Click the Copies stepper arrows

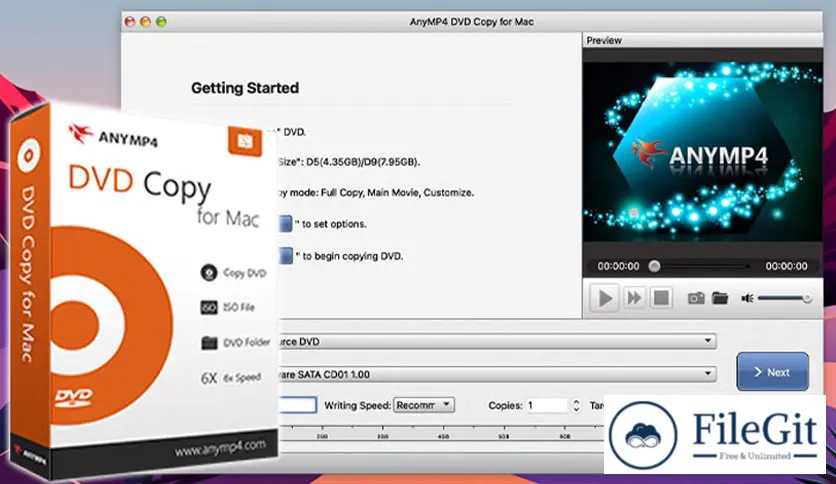click(576, 406)
